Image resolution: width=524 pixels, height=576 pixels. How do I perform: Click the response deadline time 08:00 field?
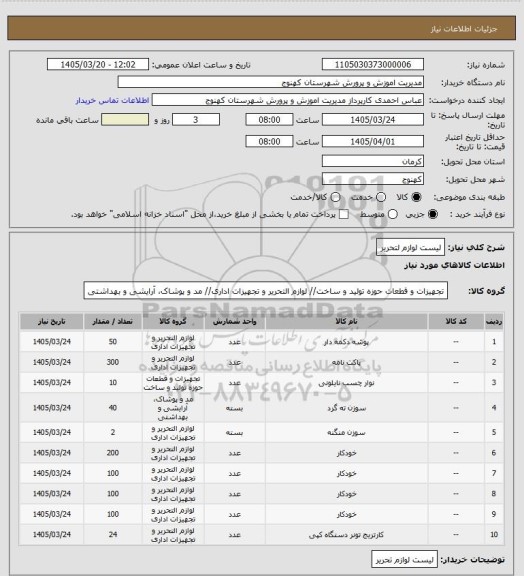(x=269, y=120)
